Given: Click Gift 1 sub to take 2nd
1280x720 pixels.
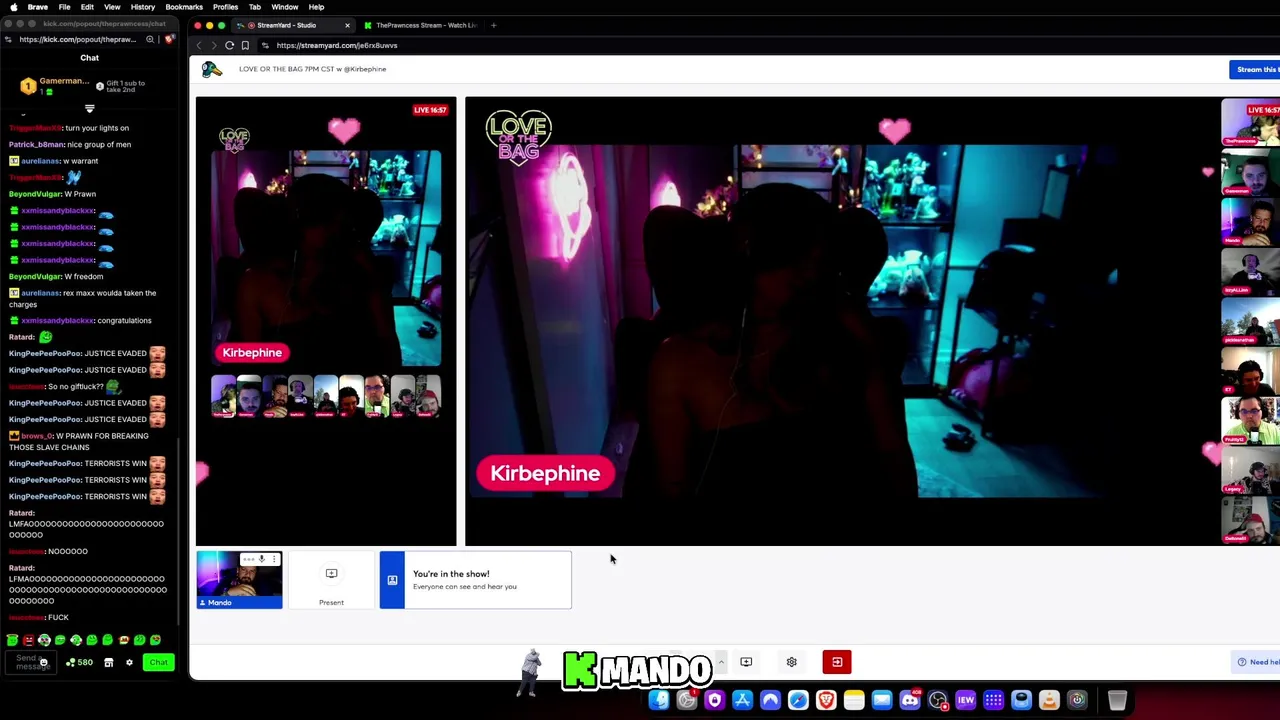Looking at the screenshot, I should 121,86.
